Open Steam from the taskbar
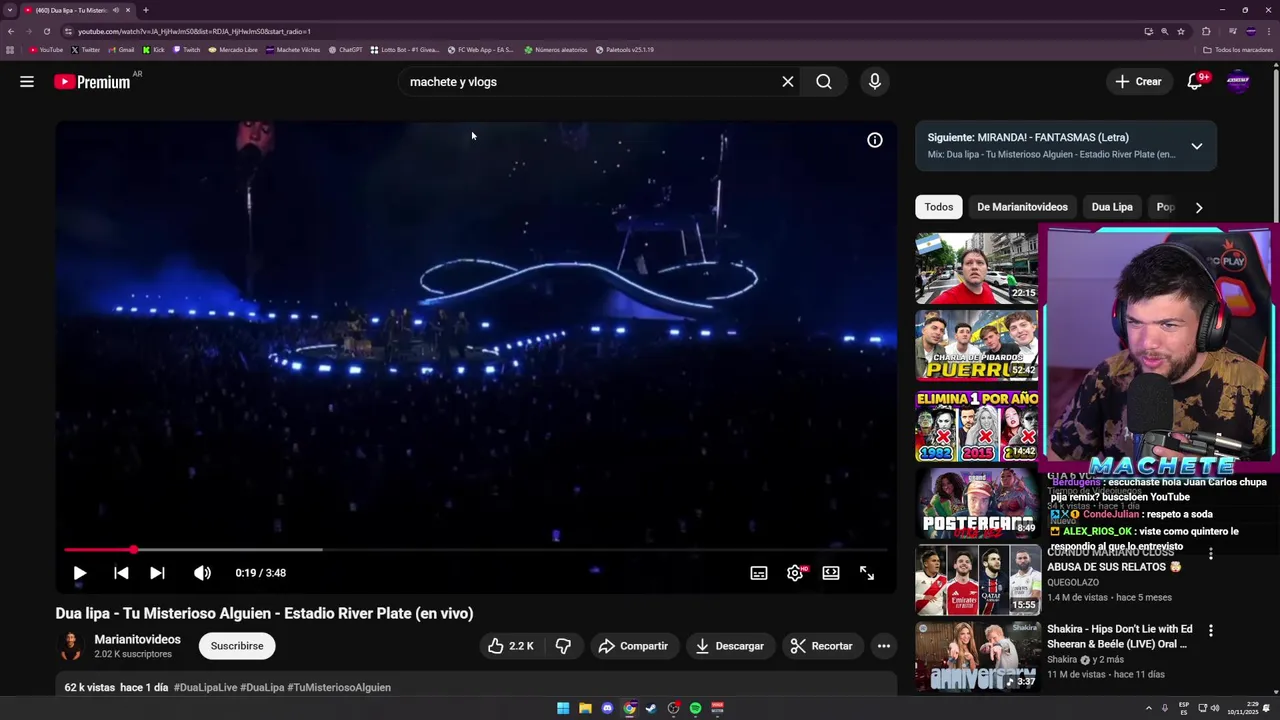The width and height of the screenshot is (1280, 720). (651, 708)
